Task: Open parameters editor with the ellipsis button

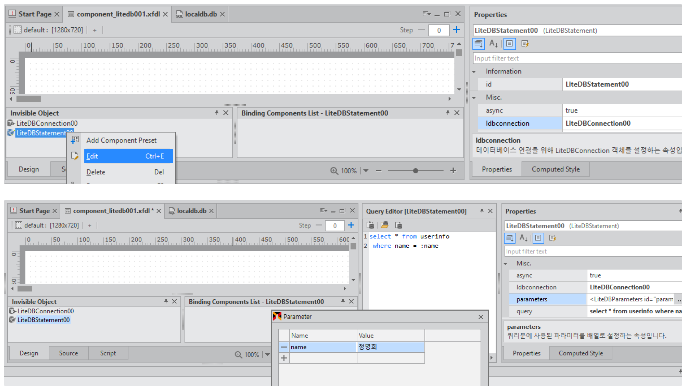Action: point(679,299)
